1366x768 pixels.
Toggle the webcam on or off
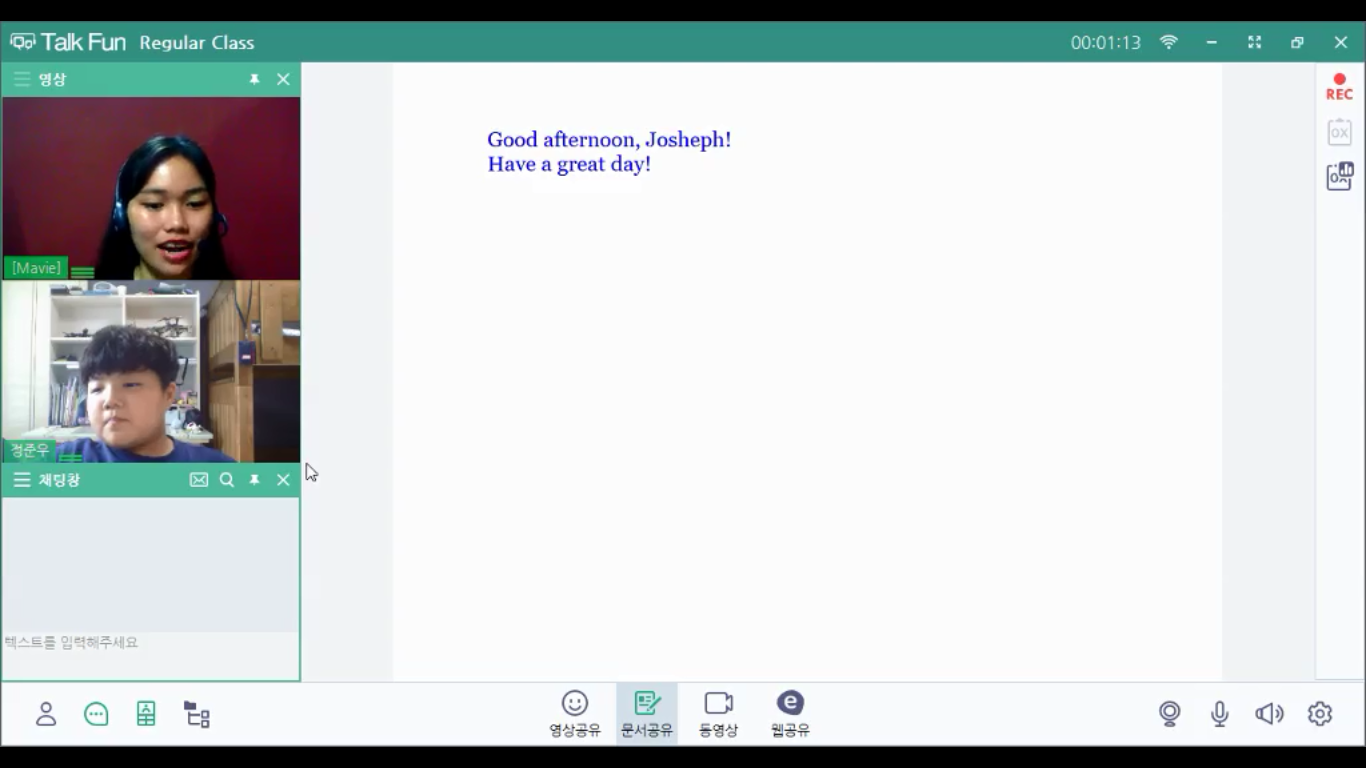pyautogui.click(x=1170, y=713)
